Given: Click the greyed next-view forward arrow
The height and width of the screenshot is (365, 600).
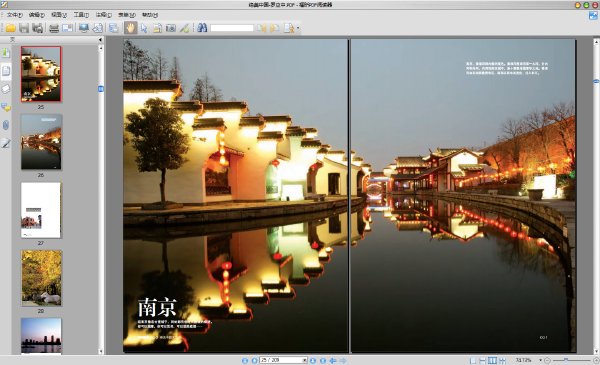Looking at the screenshot, I should pyautogui.click(x=343, y=360).
